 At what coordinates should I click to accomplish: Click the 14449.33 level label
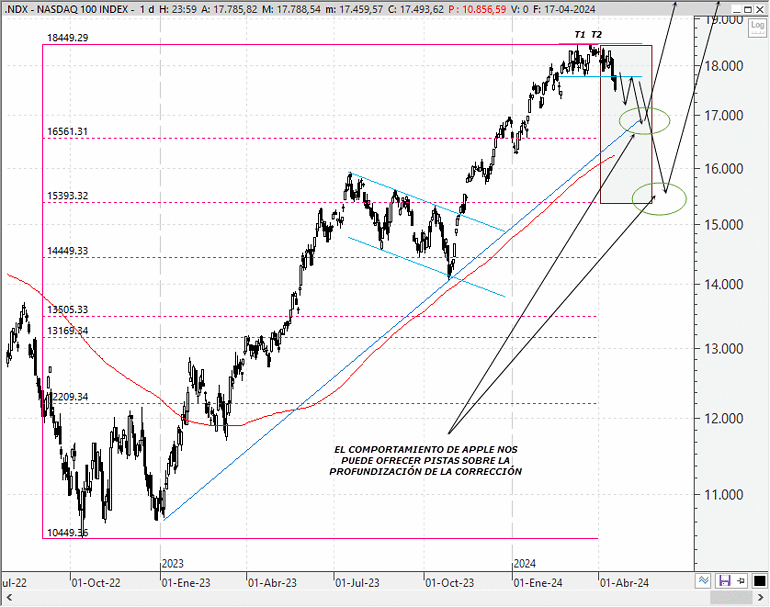(68, 250)
